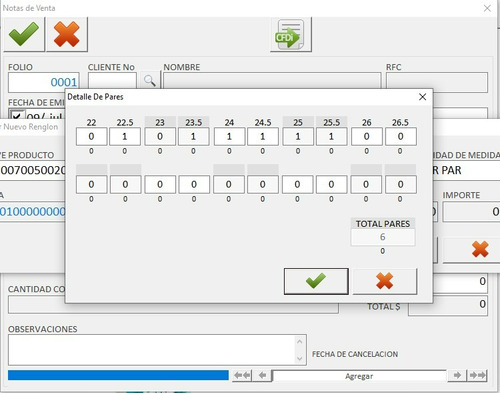The width and height of the screenshot is (500, 393).
Task: Select quantity field for size 22
Action: (x=91, y=136)
